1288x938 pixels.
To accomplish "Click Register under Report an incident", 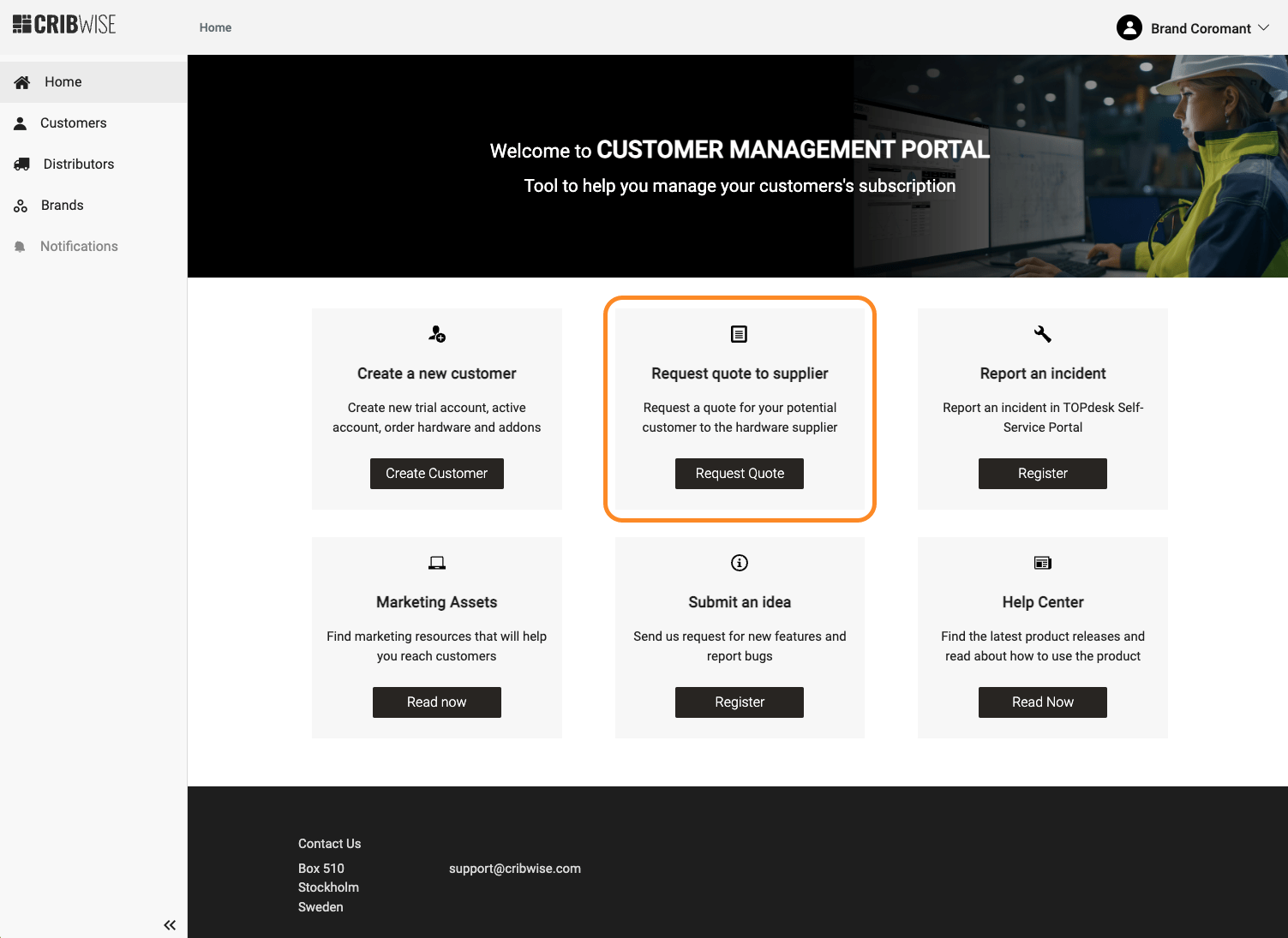I will (x=1042, y=474).
